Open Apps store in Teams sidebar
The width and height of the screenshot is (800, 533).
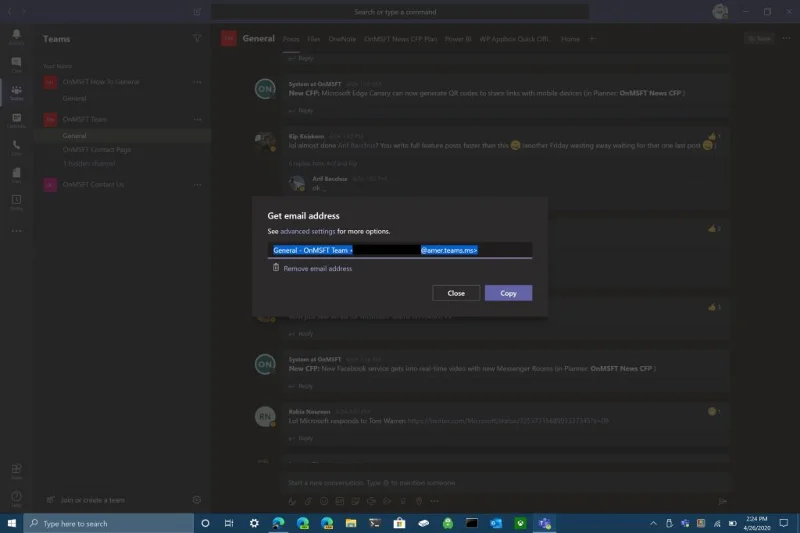point(16,471)
